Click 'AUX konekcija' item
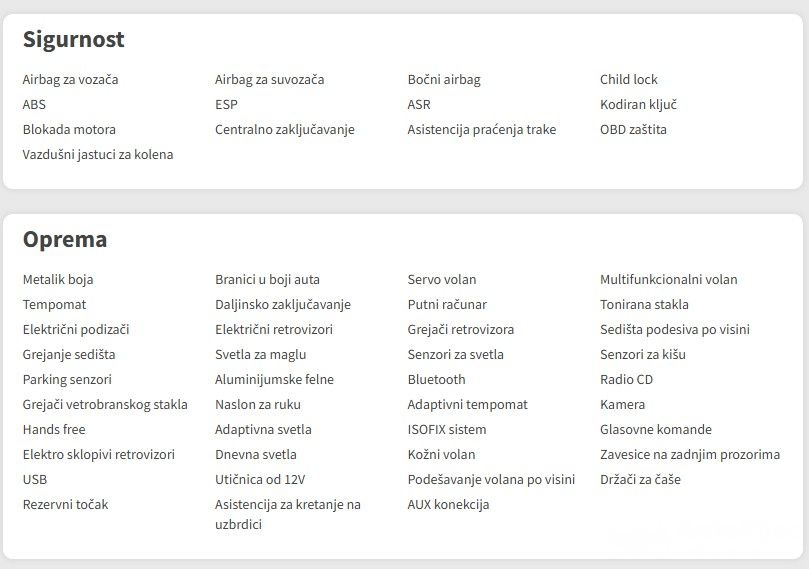The width and height of the screenshot is (809, 569). click(x=448, y=505)
